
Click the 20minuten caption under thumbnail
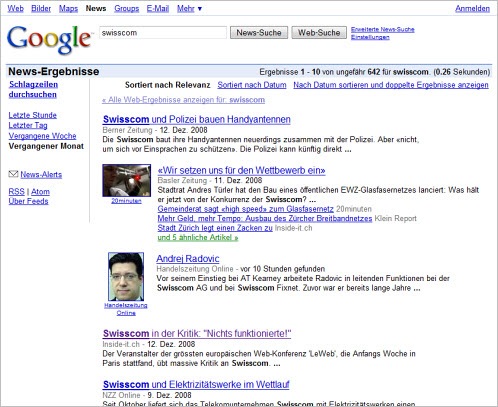(x=126, y=201)
